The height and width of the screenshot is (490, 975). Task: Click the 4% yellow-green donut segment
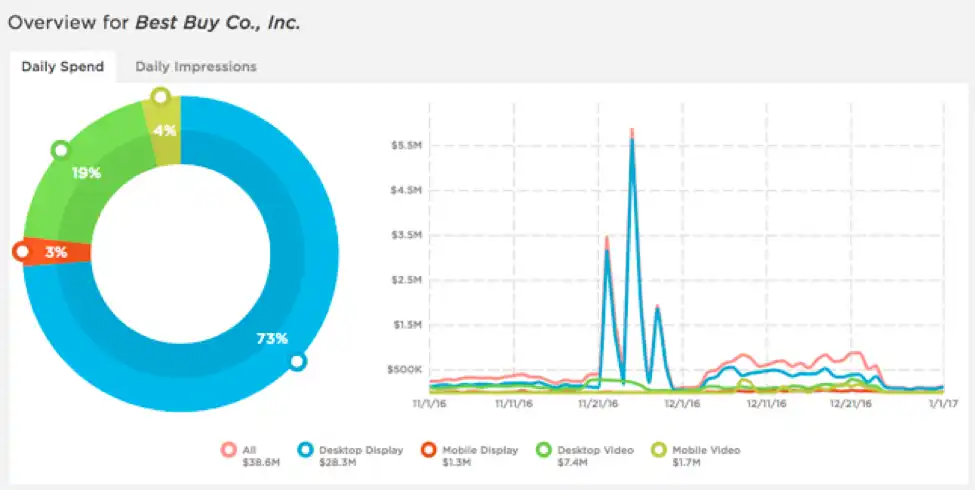165,131
